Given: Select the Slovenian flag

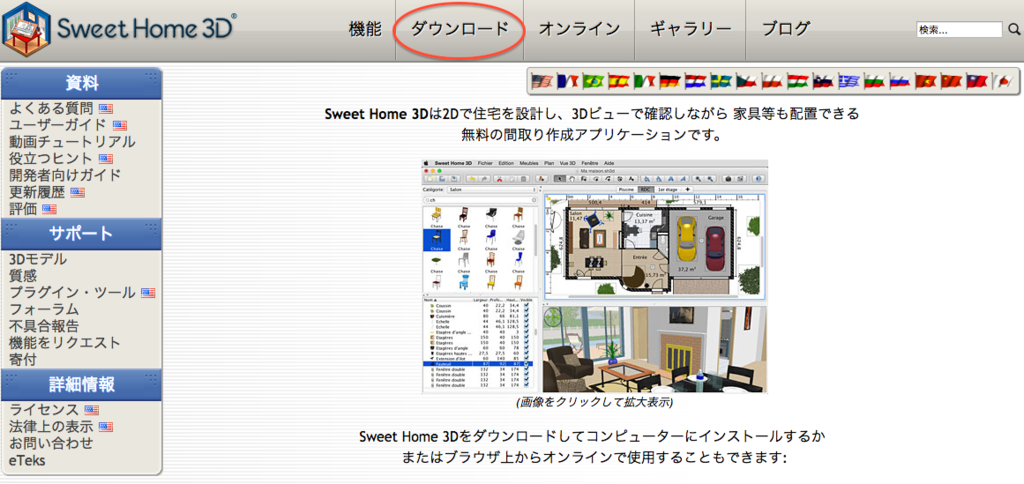Looking at the screenshot, I should [822, 82].
